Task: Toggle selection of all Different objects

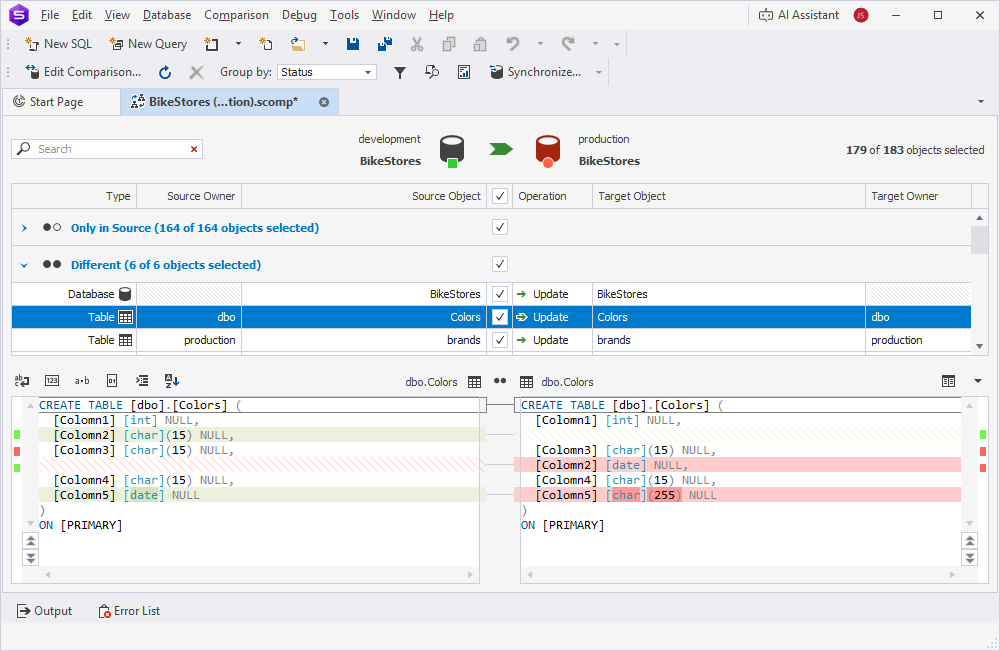Action: click(x=499, y=264)
